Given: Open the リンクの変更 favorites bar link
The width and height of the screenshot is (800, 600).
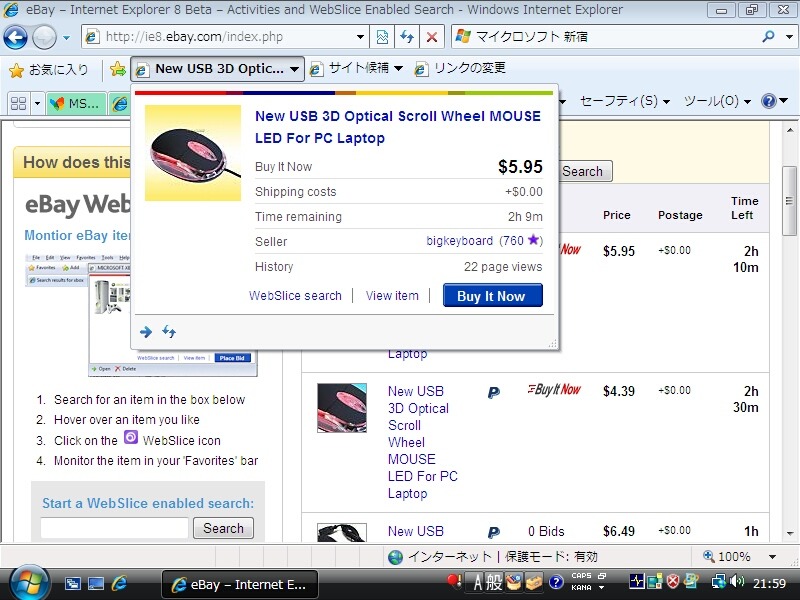Looking at the screenshot, I should tap(460, 68).
